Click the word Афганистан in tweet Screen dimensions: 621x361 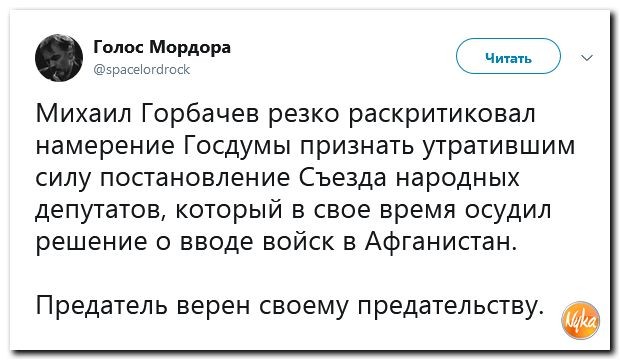click(x=440, y=241)
